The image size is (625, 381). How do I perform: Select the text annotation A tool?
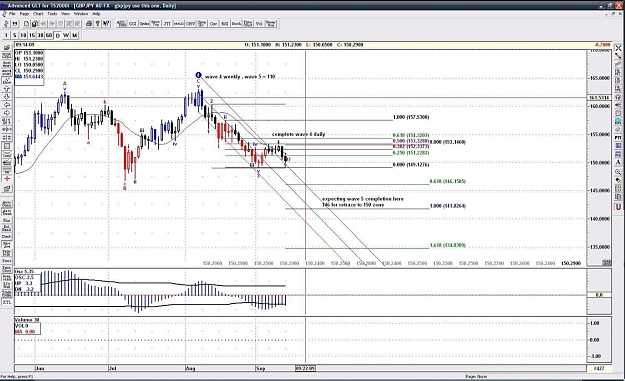click(618, 163)
